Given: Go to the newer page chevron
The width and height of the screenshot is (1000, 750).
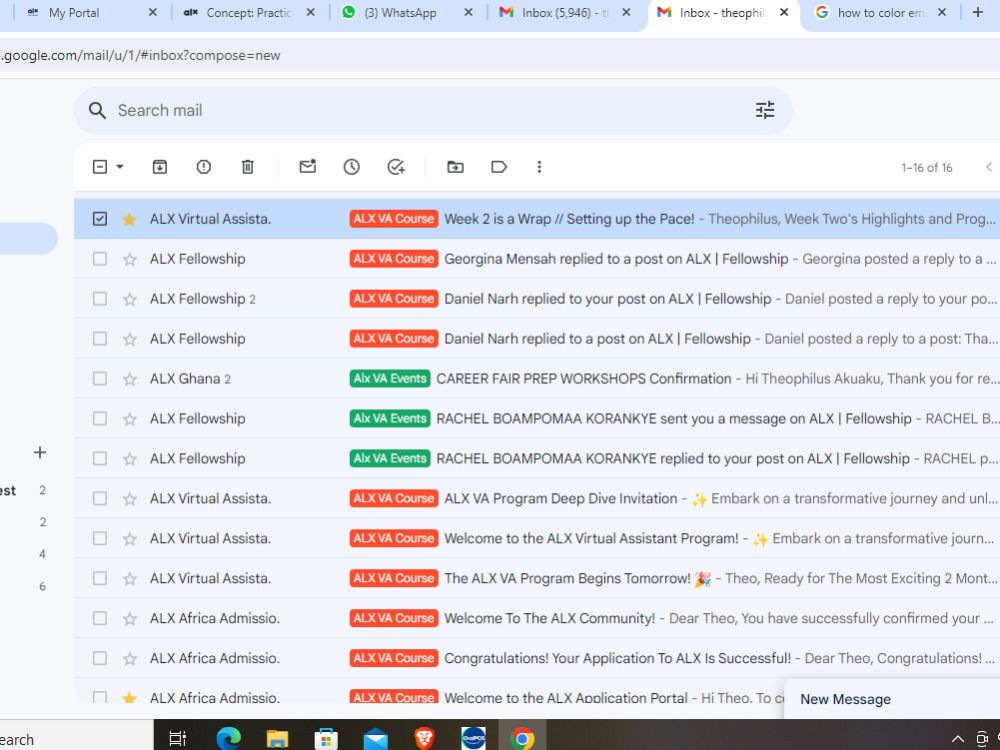Looking at the screenshot, I should coord(989,167).
